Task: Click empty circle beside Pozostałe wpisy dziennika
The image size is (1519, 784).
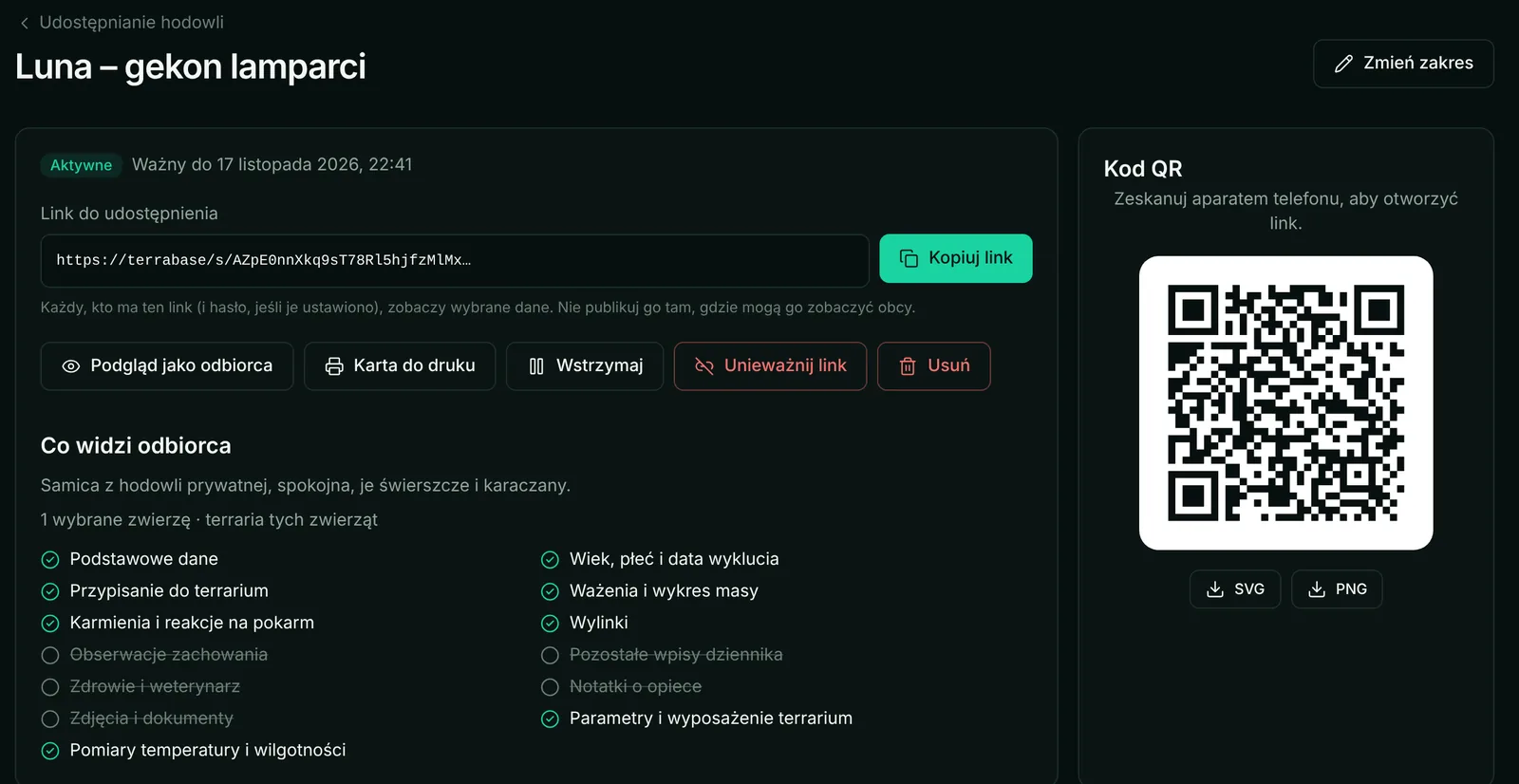Action: pos(550,655)
